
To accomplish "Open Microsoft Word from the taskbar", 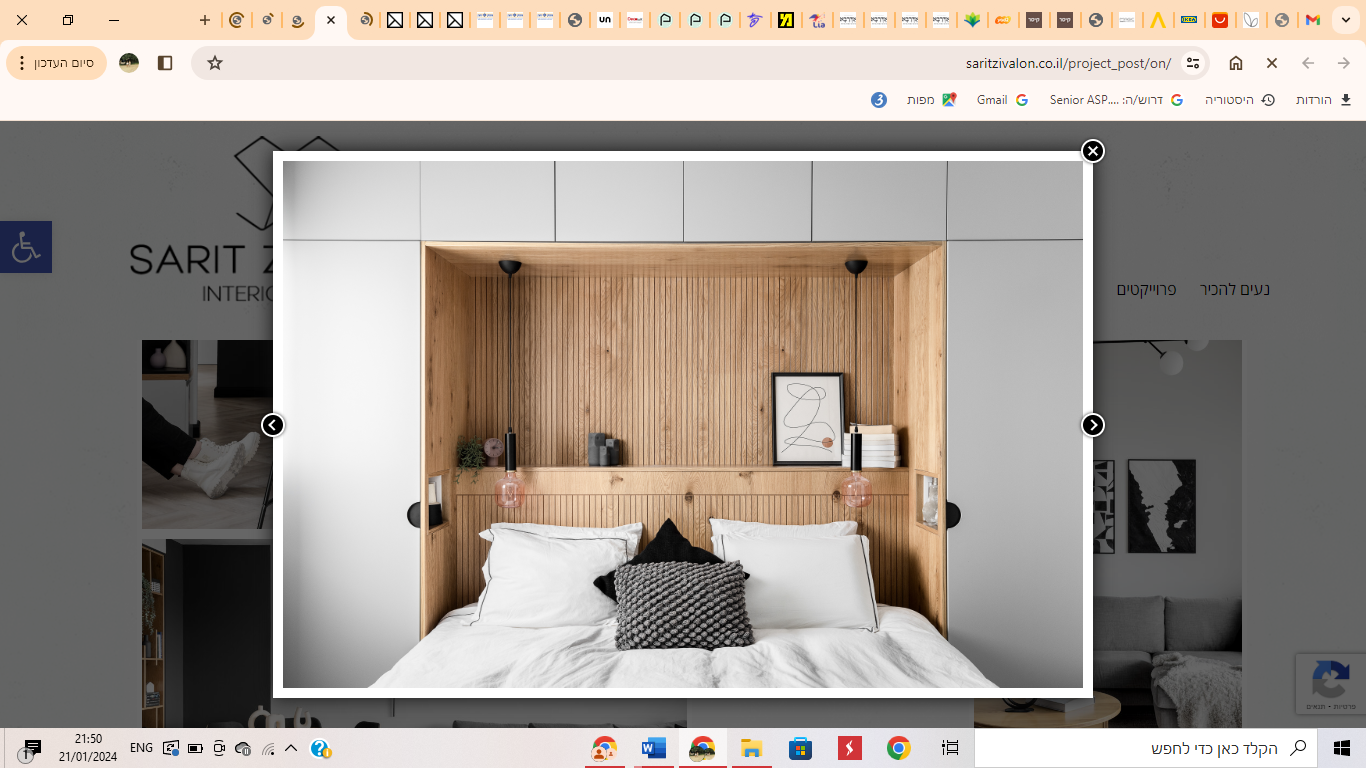I will coord(653,748).
